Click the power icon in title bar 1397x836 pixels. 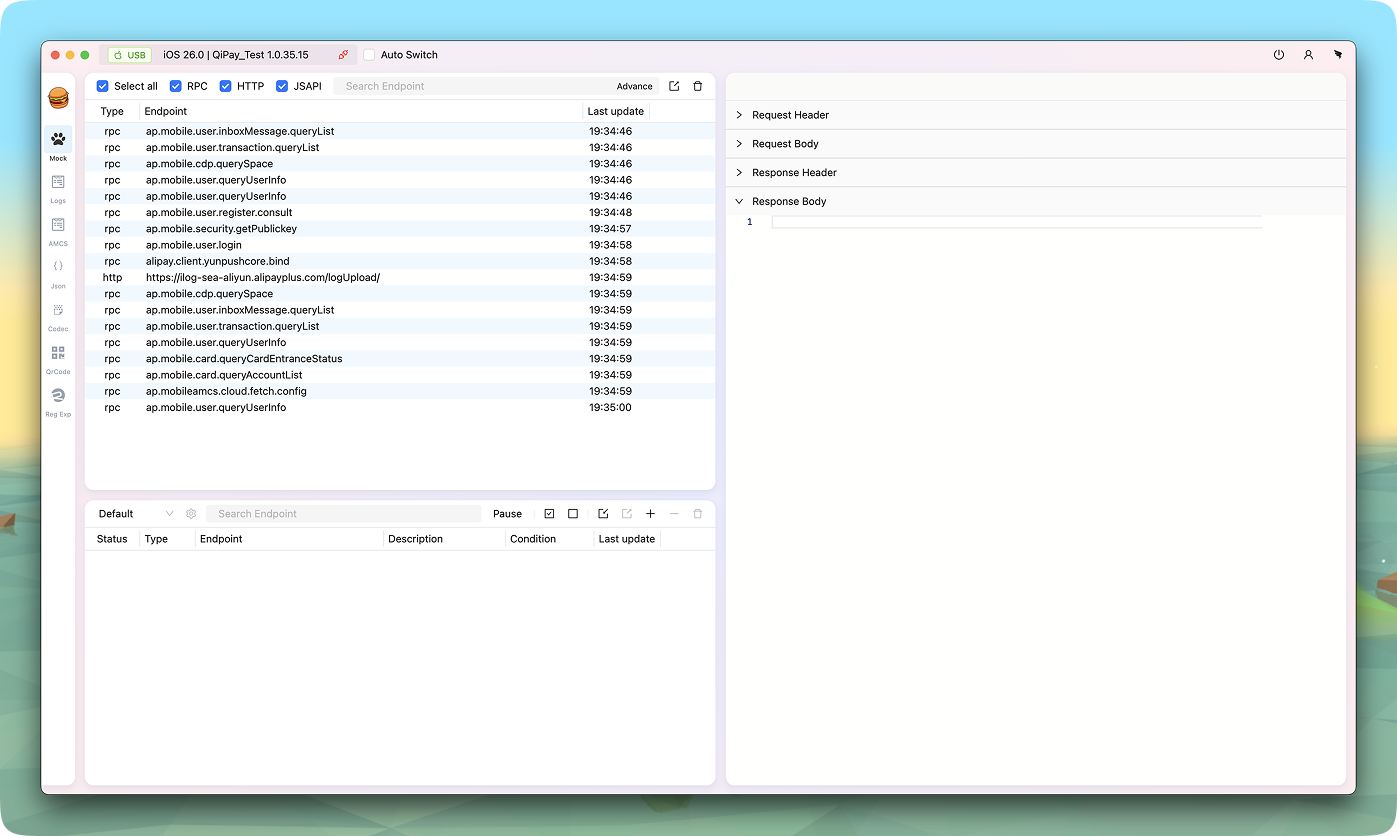pyautogui.click(x=1278, y=55)
